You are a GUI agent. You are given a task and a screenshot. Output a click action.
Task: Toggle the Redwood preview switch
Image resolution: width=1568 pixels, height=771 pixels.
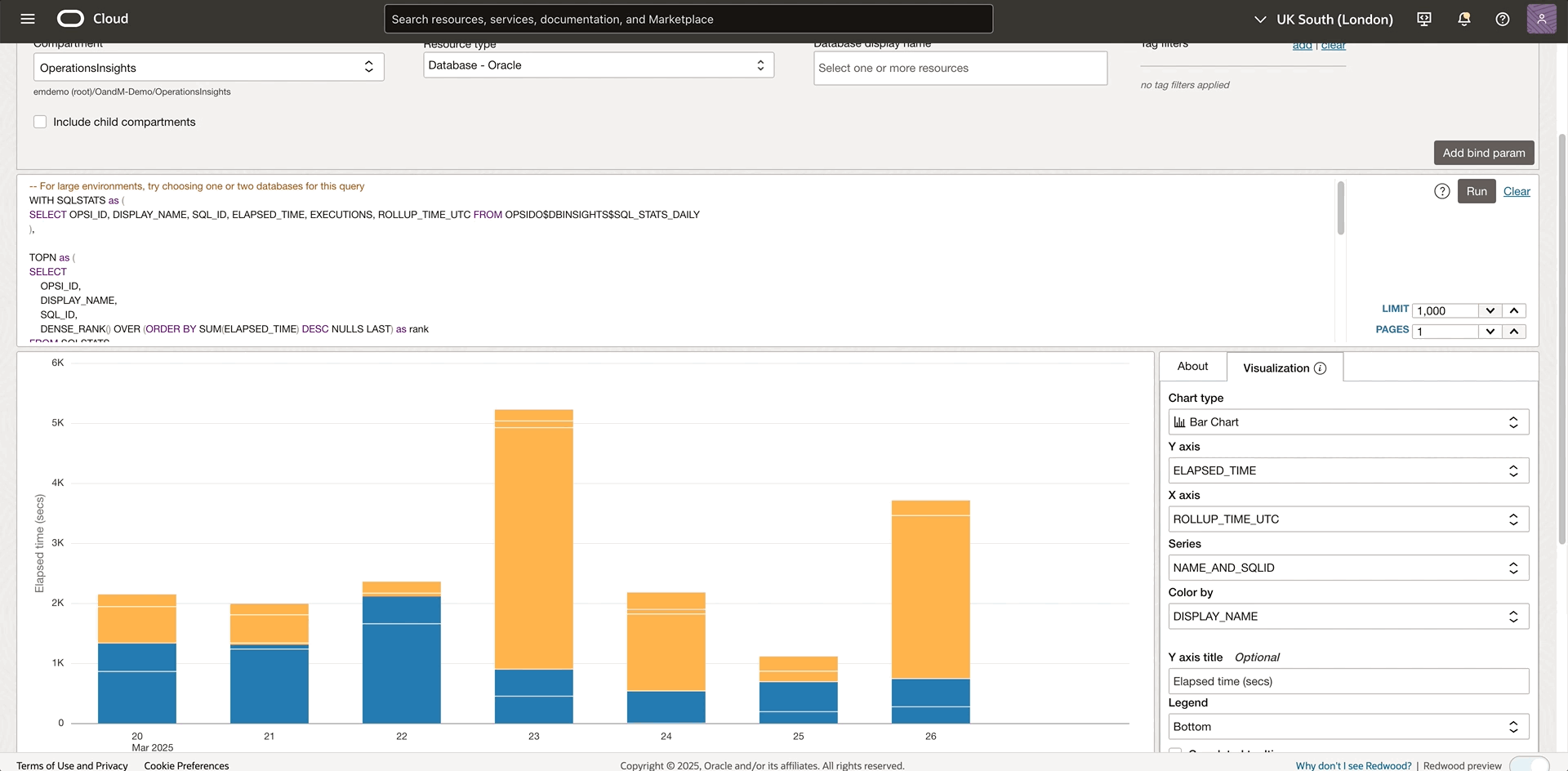coord(1529,764)
